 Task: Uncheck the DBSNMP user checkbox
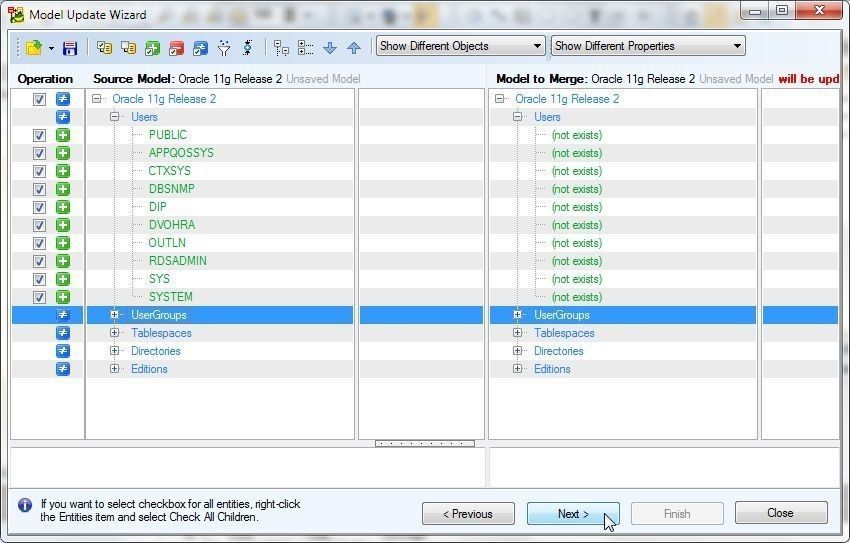click(39, 189)
